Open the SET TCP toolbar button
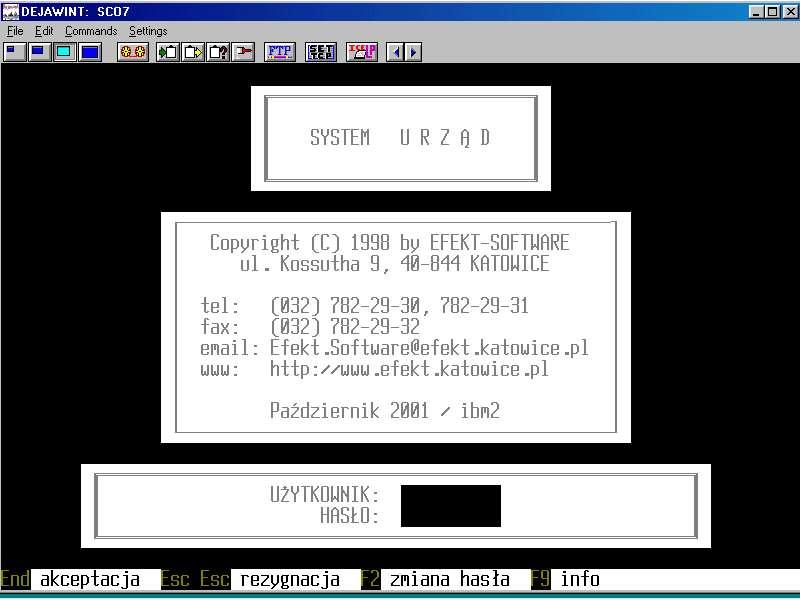The width and height of the screenshot is (800, 600). click(321, 52)
